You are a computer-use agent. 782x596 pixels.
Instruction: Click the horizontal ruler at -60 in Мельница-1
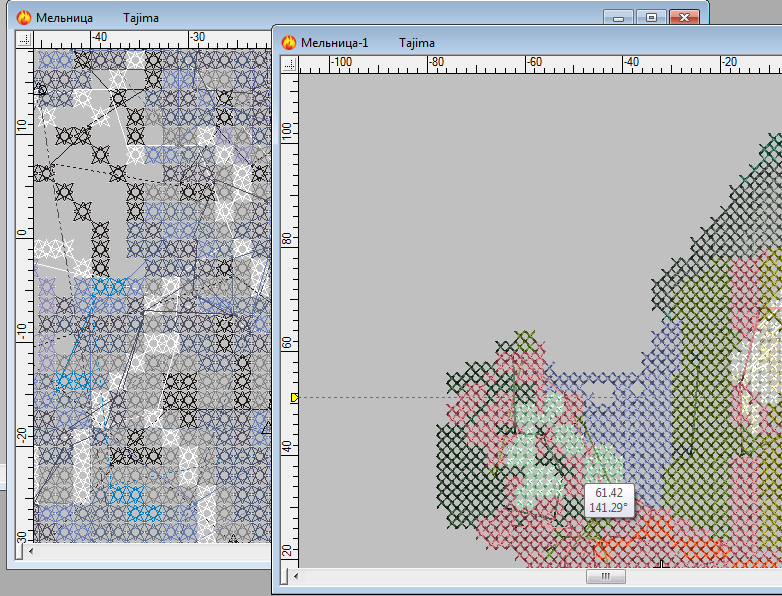click(533, 64)
